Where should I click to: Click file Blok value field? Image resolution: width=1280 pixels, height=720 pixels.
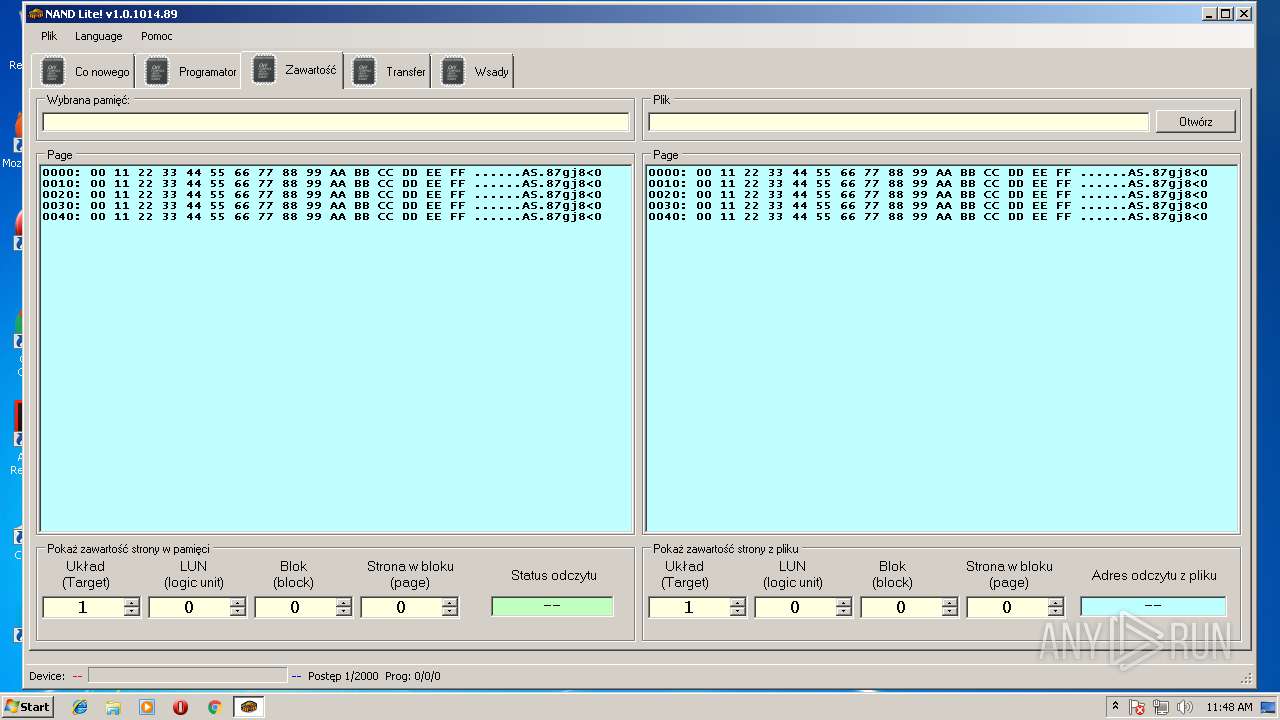901,607
